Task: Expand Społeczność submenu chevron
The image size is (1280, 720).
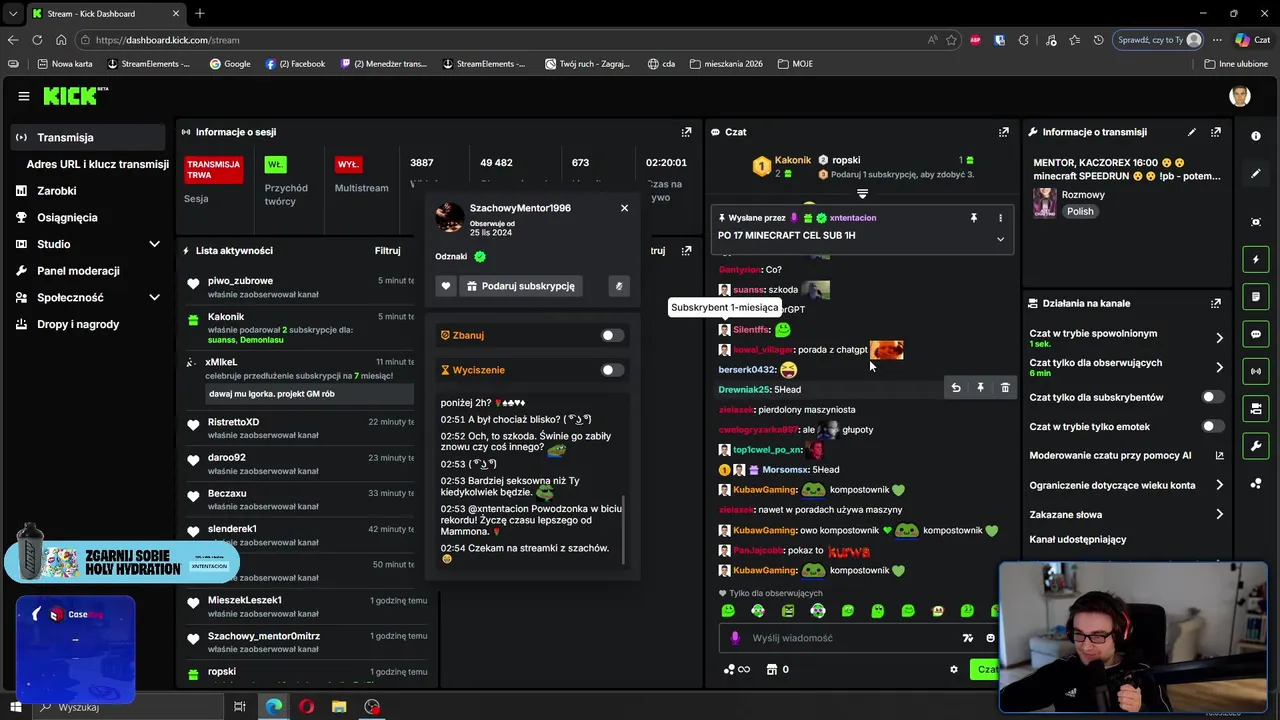Action: click(154, 297)
